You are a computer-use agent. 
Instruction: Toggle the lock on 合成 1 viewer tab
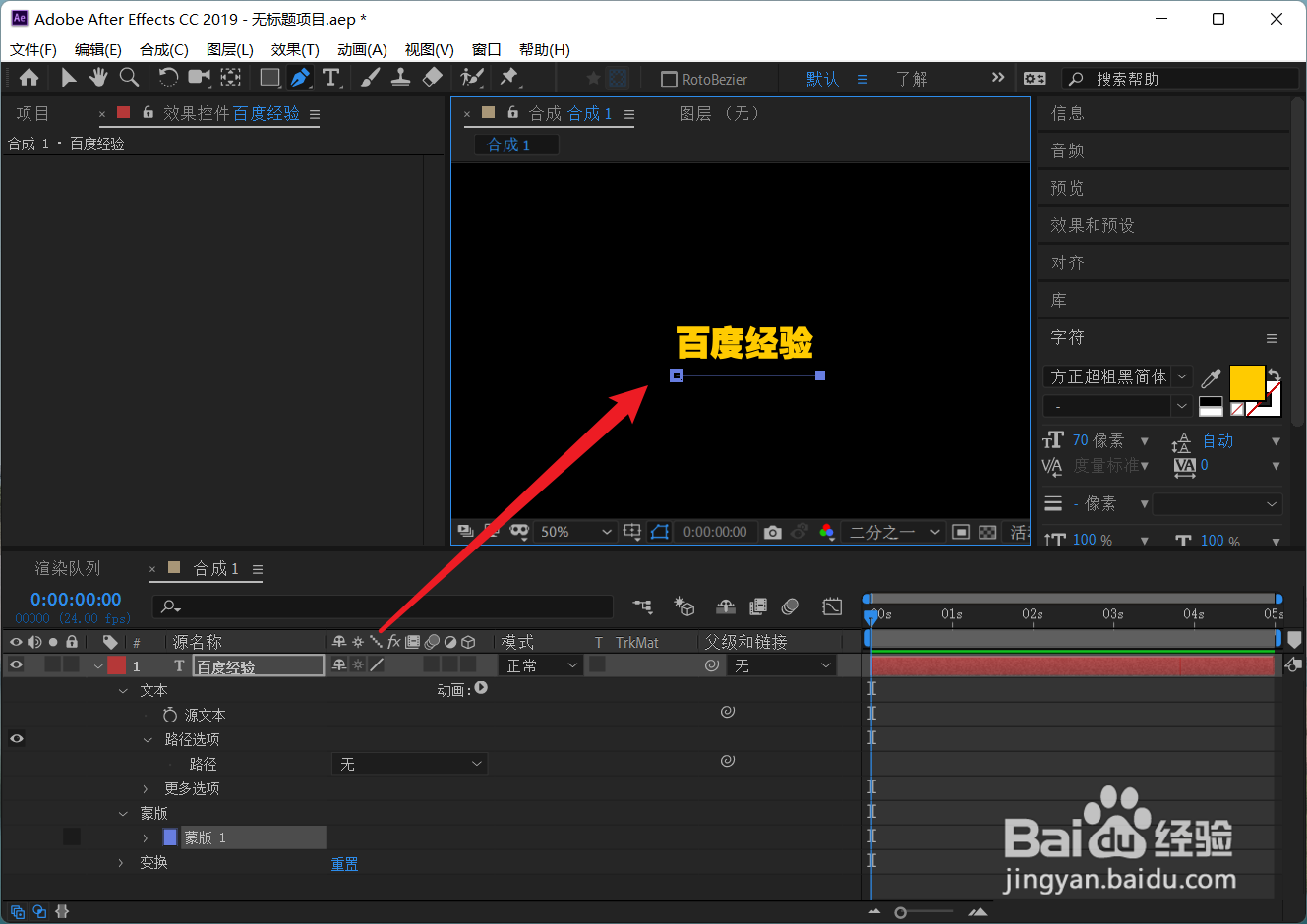(x=512, y=112)
